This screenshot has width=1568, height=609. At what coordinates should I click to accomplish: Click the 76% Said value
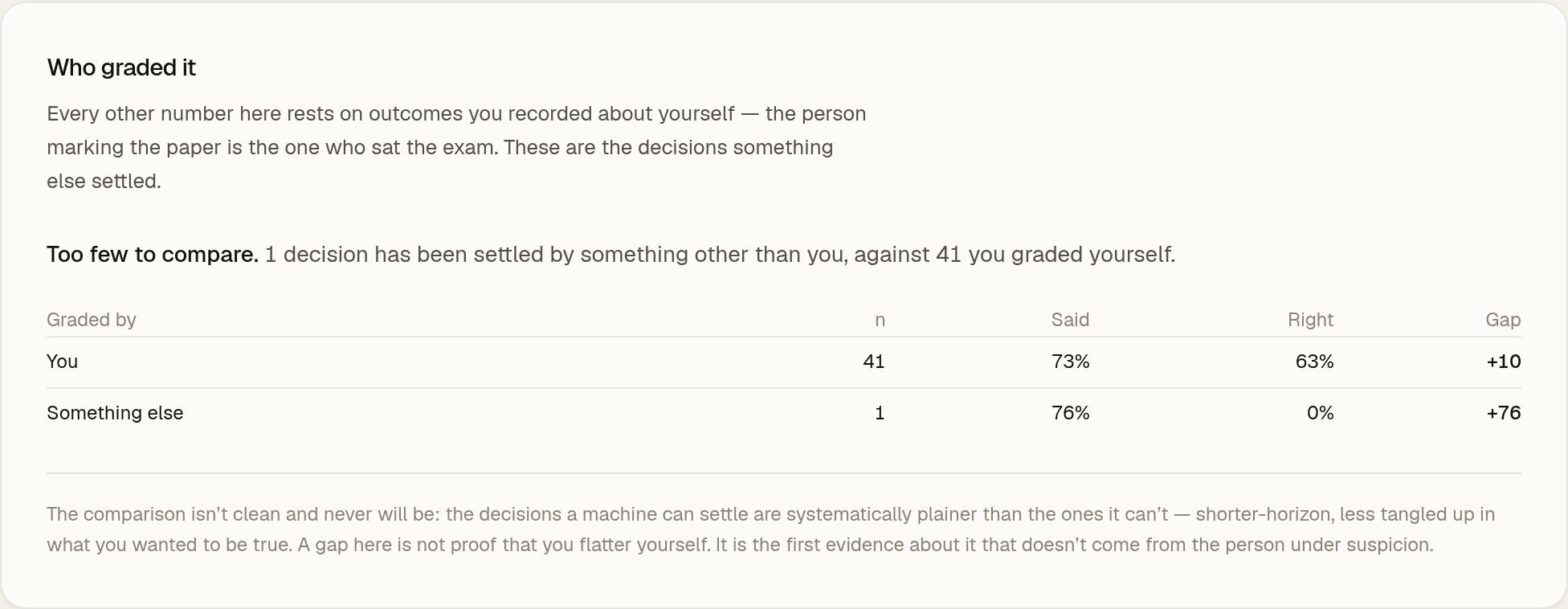[1070, 413]
